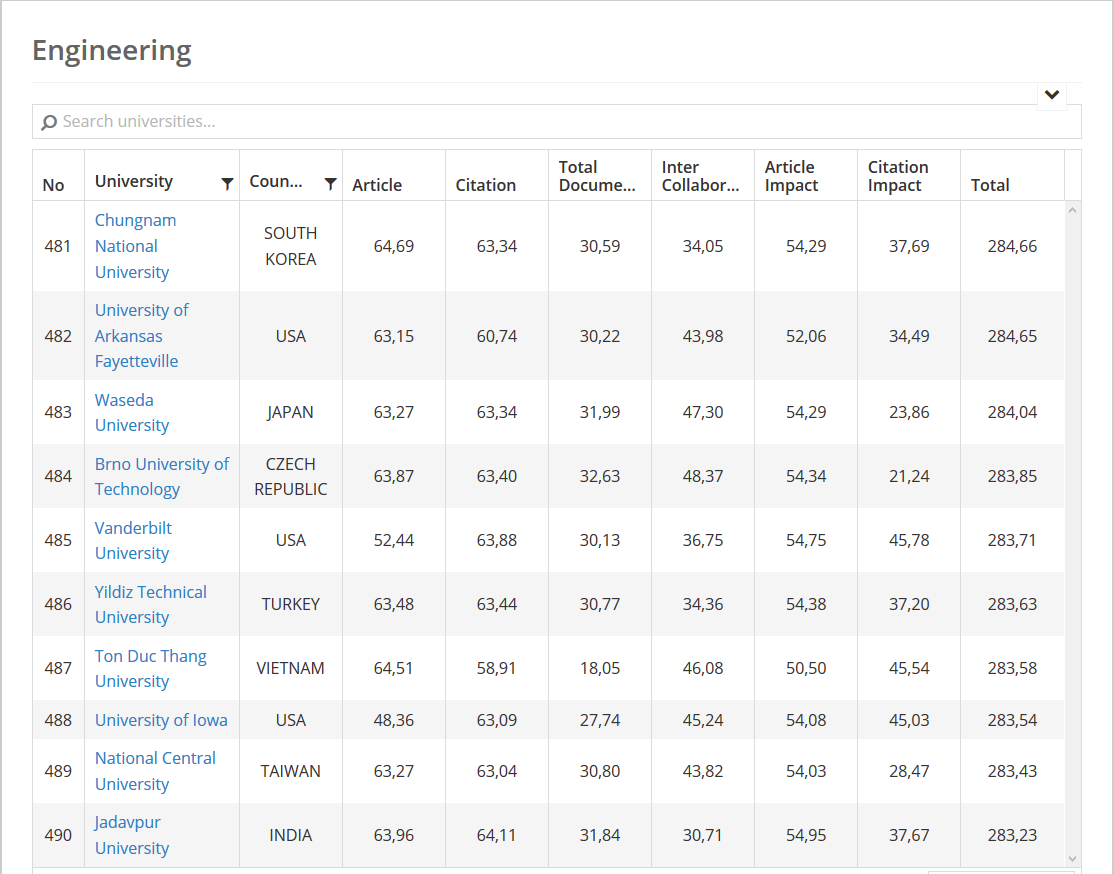This screenshot has width=1114, height=874.
Task: Open Chungnam National University link
Action: (x=136, y=246)
